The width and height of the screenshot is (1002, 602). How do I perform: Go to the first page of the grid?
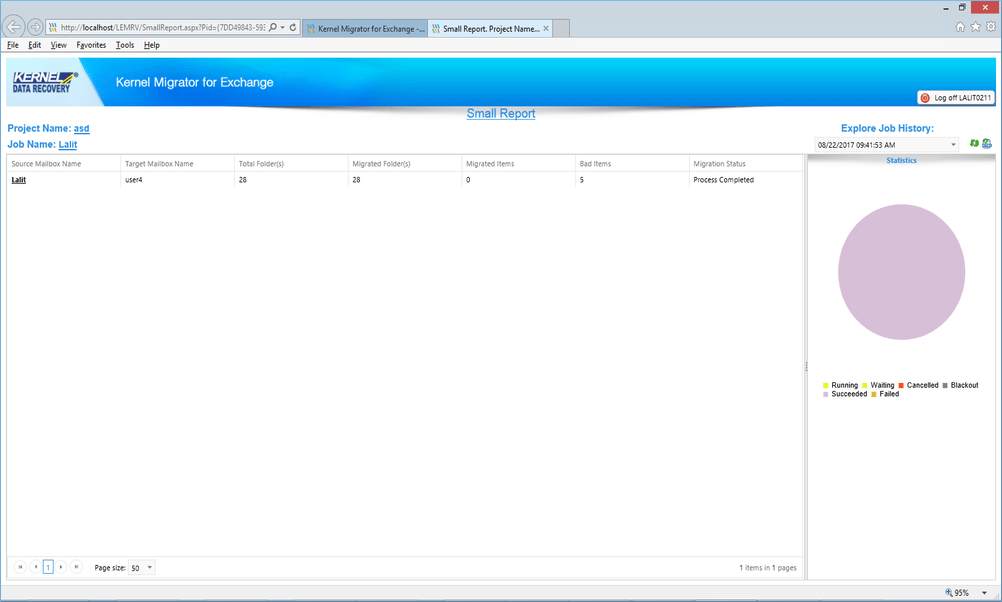[20, 567]
